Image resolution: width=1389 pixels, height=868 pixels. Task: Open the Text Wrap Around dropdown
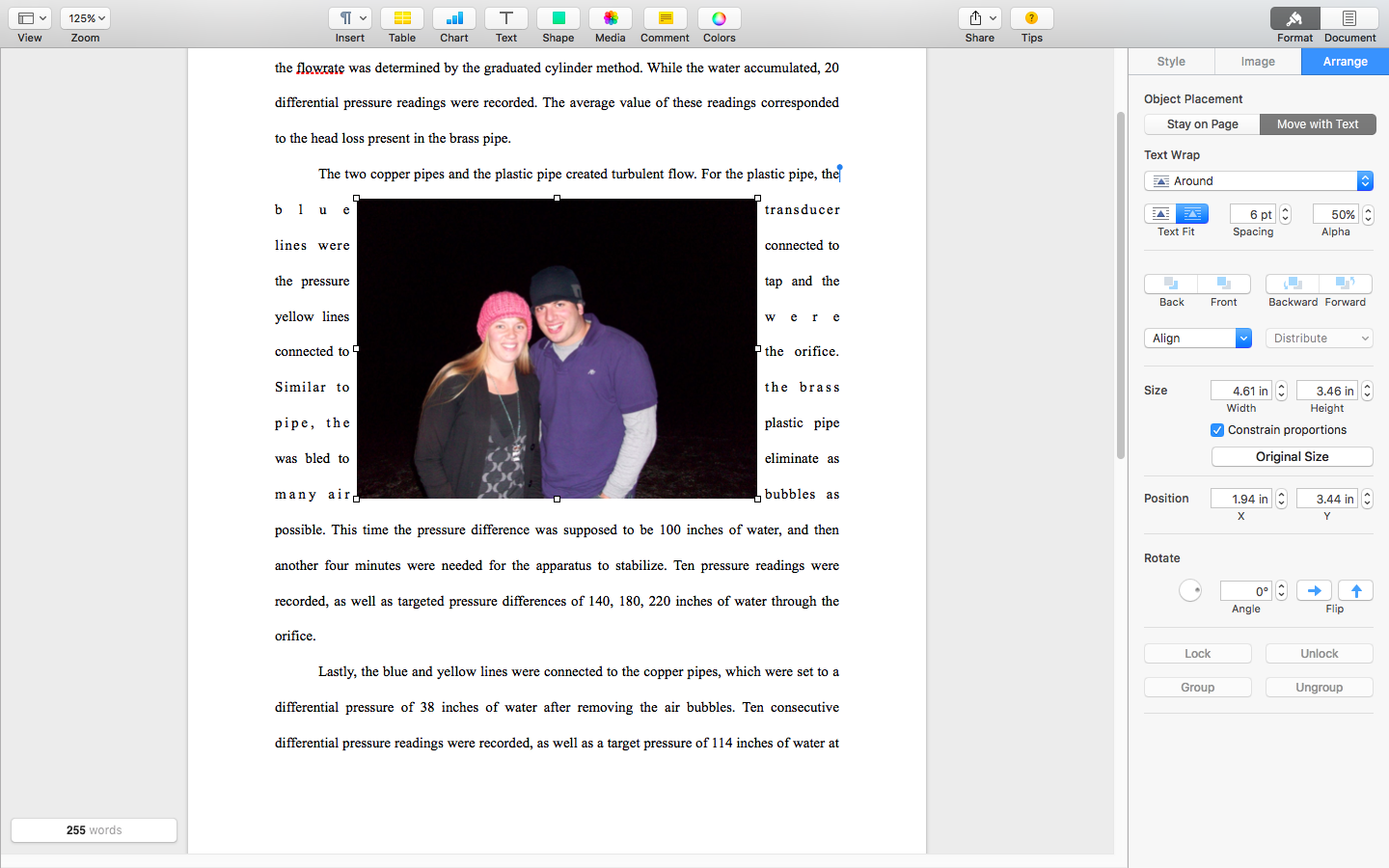click(x=1259, y=181)
